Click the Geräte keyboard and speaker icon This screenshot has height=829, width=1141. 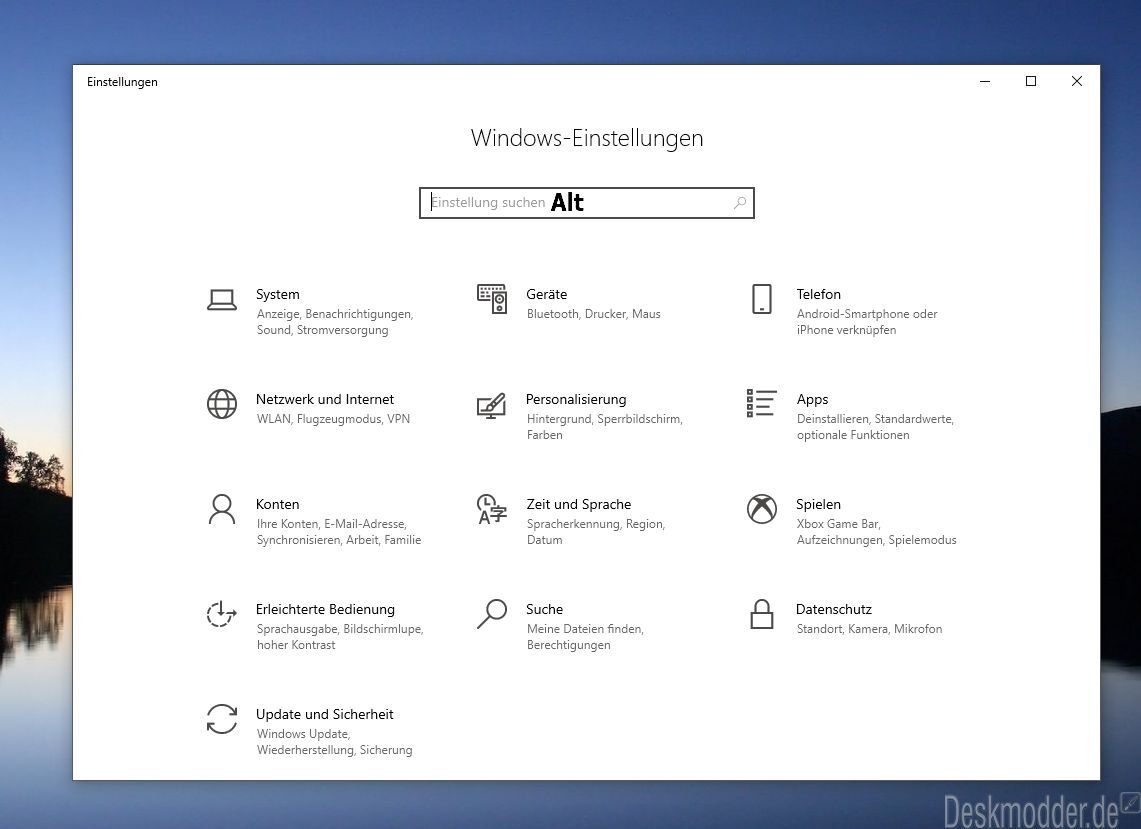pyautogui.click(x=492, y=299)
